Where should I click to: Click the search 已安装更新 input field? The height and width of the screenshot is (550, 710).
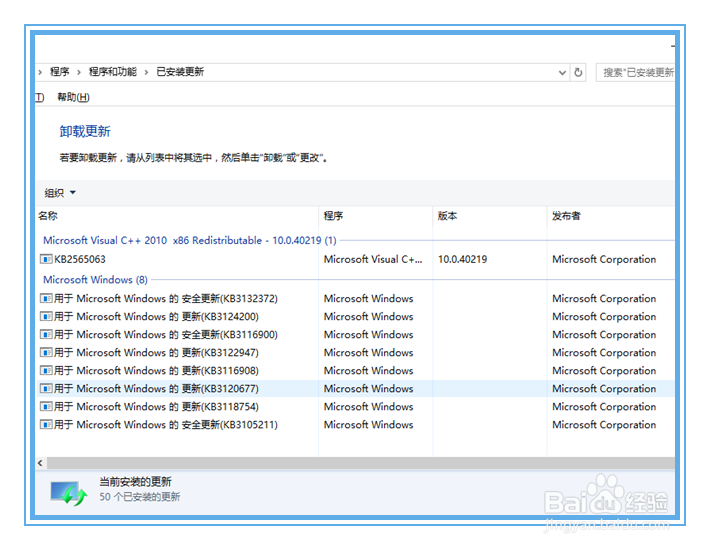(636, 72)
